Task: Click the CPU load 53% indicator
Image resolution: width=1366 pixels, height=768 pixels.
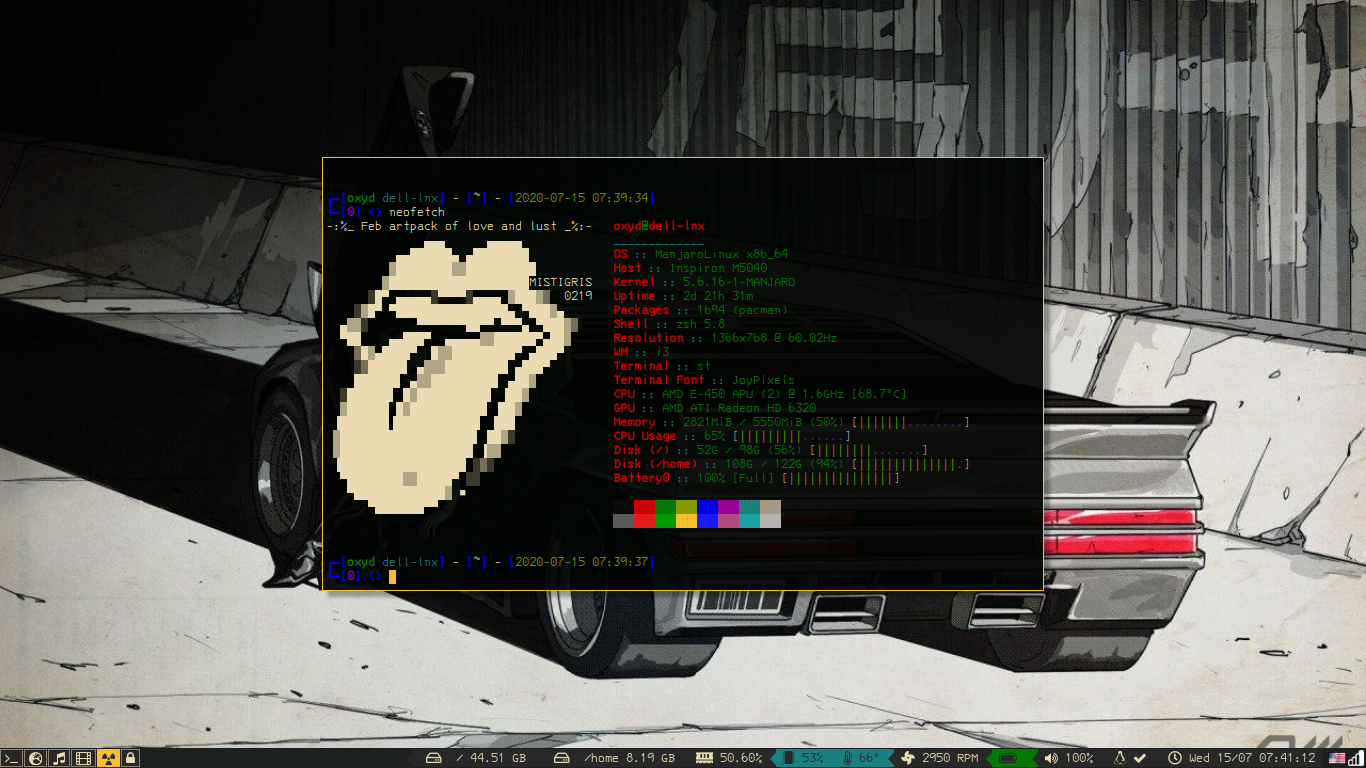Action: click(x=803, y=758)
